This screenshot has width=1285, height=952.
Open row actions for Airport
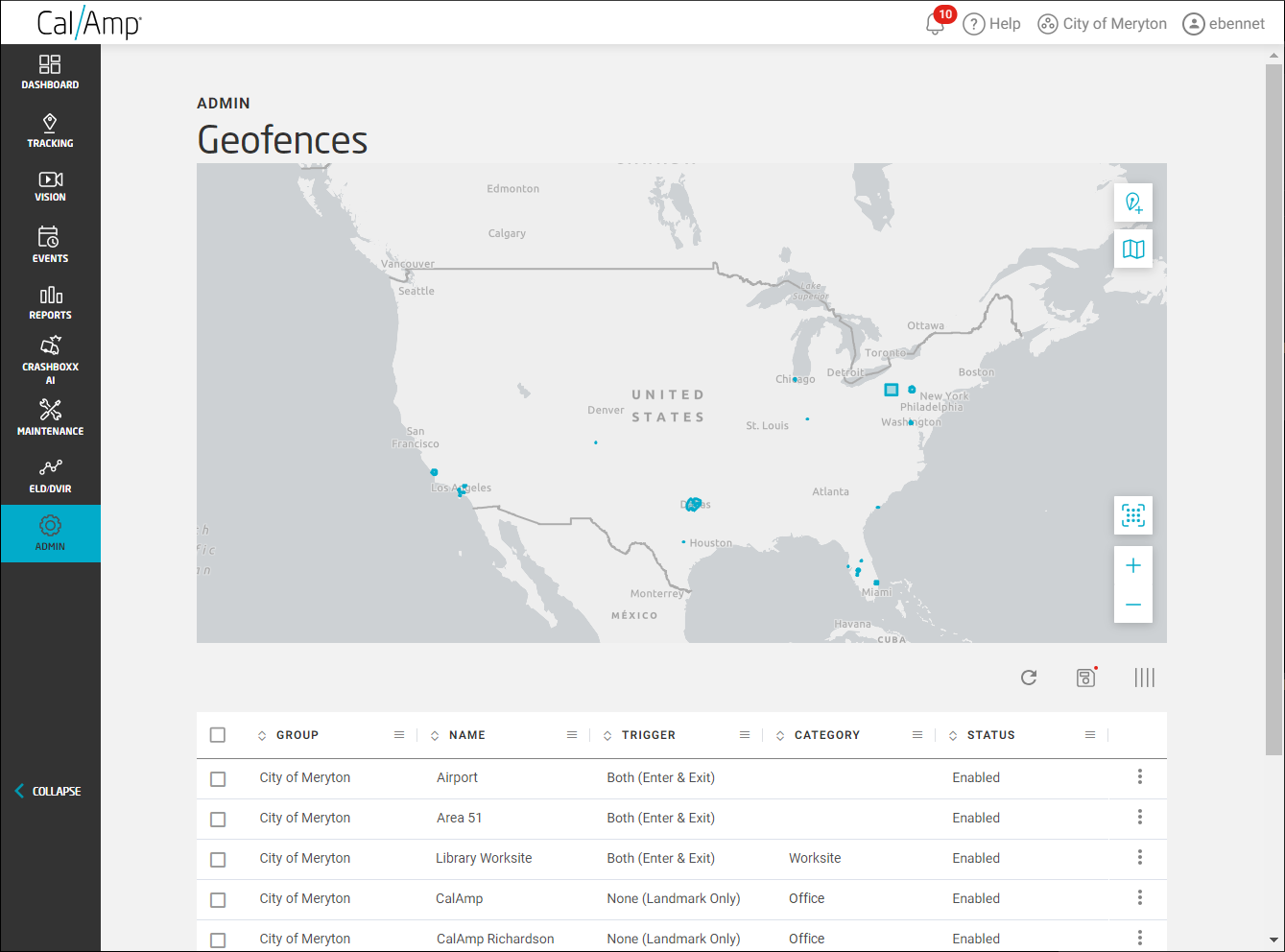(1140, 776)
